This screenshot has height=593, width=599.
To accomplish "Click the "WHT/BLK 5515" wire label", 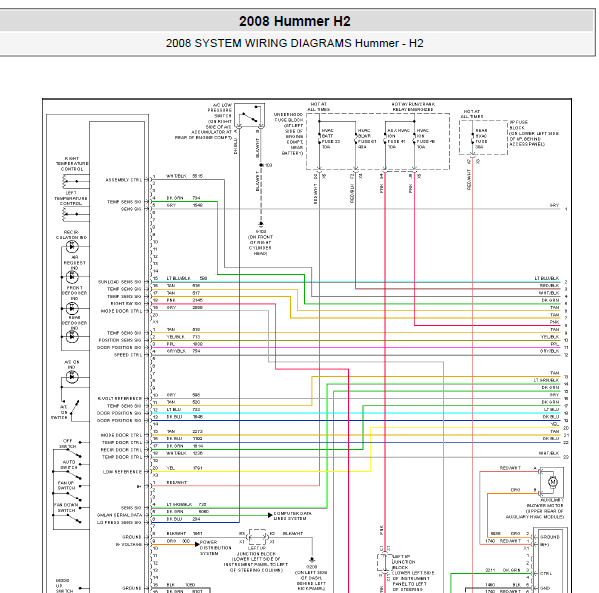I will tap(185, 176).
